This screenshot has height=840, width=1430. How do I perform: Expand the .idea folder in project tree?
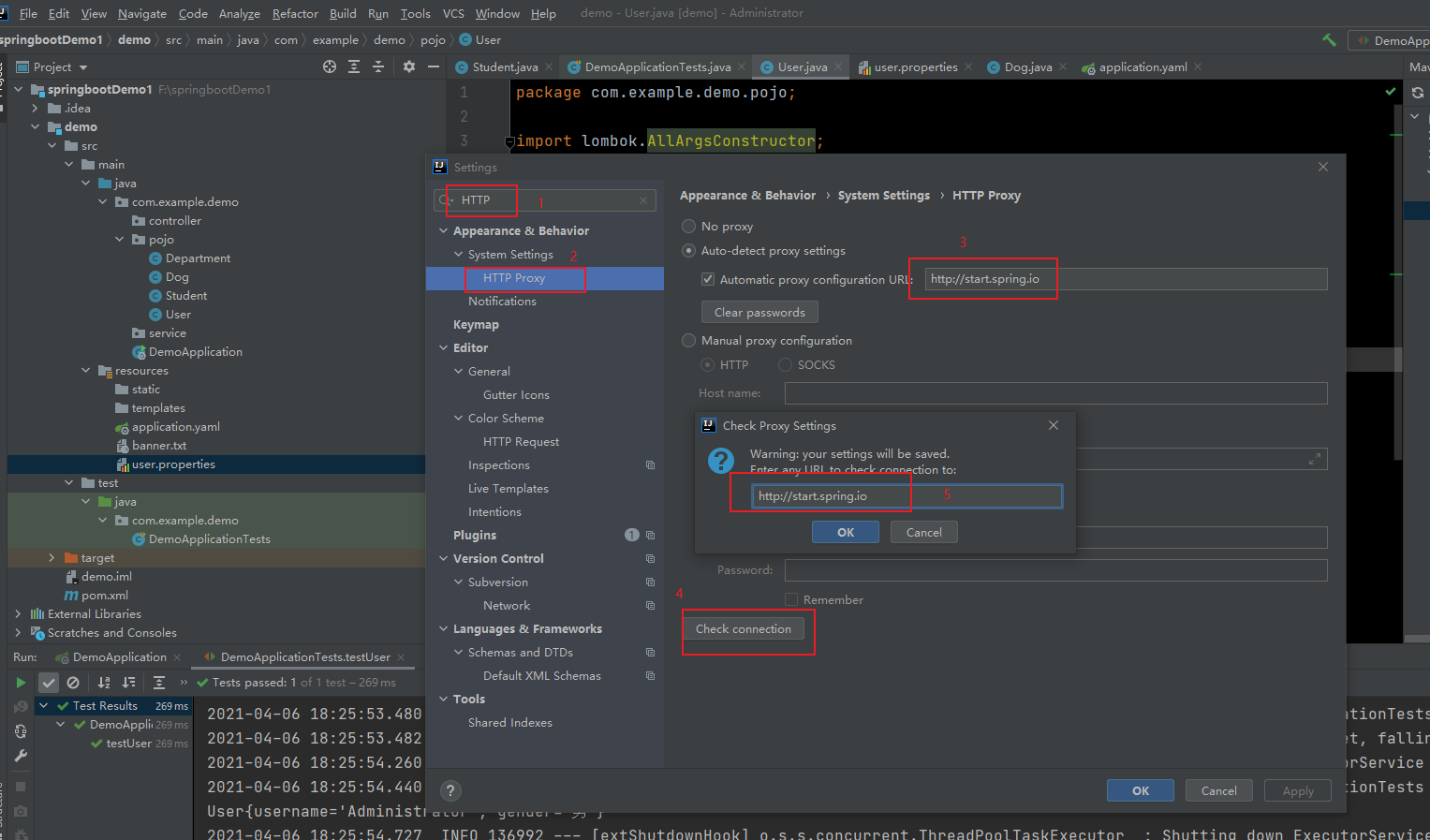point(35,109)
